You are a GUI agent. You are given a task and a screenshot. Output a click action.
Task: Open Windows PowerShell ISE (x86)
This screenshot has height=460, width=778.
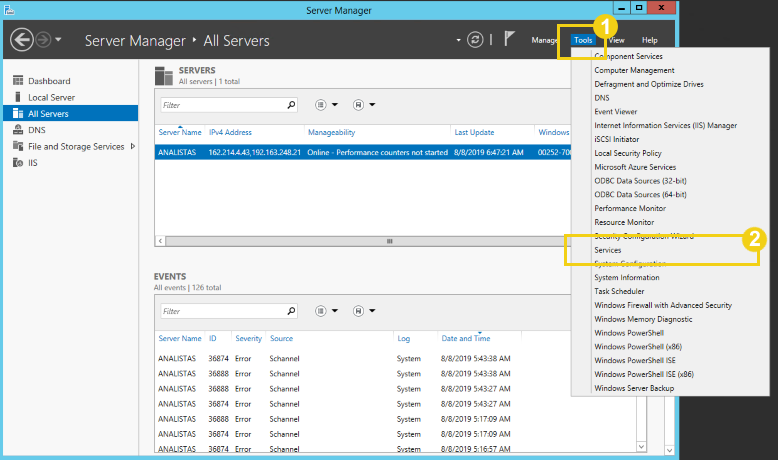pyautogui.click(x=644, y=374)
